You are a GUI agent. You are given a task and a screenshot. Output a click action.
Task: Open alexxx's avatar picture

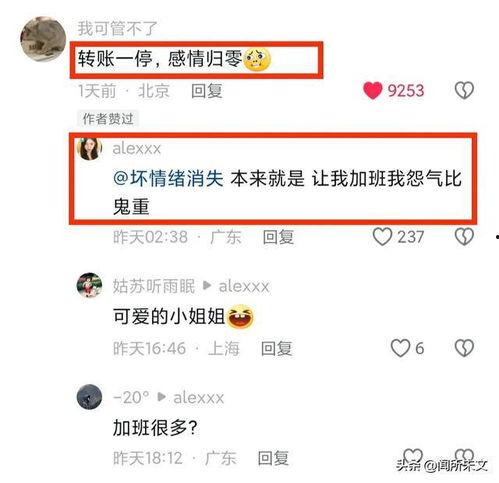point(89,149)
